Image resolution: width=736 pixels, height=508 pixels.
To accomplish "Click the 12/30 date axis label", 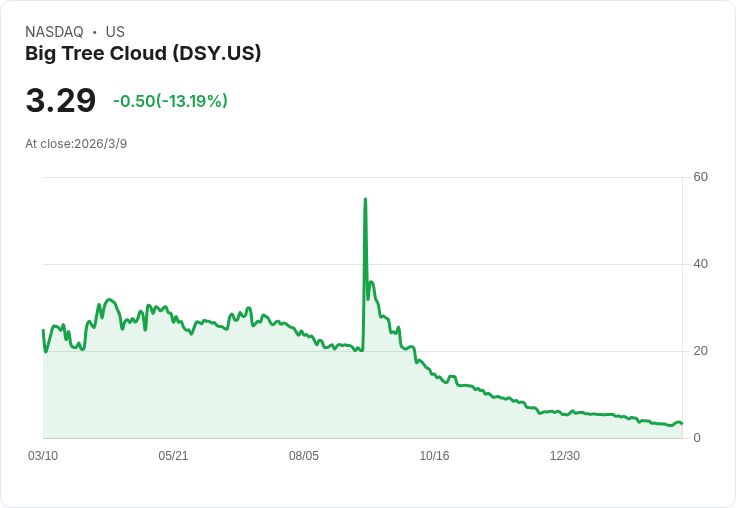I will coord(565,456).
